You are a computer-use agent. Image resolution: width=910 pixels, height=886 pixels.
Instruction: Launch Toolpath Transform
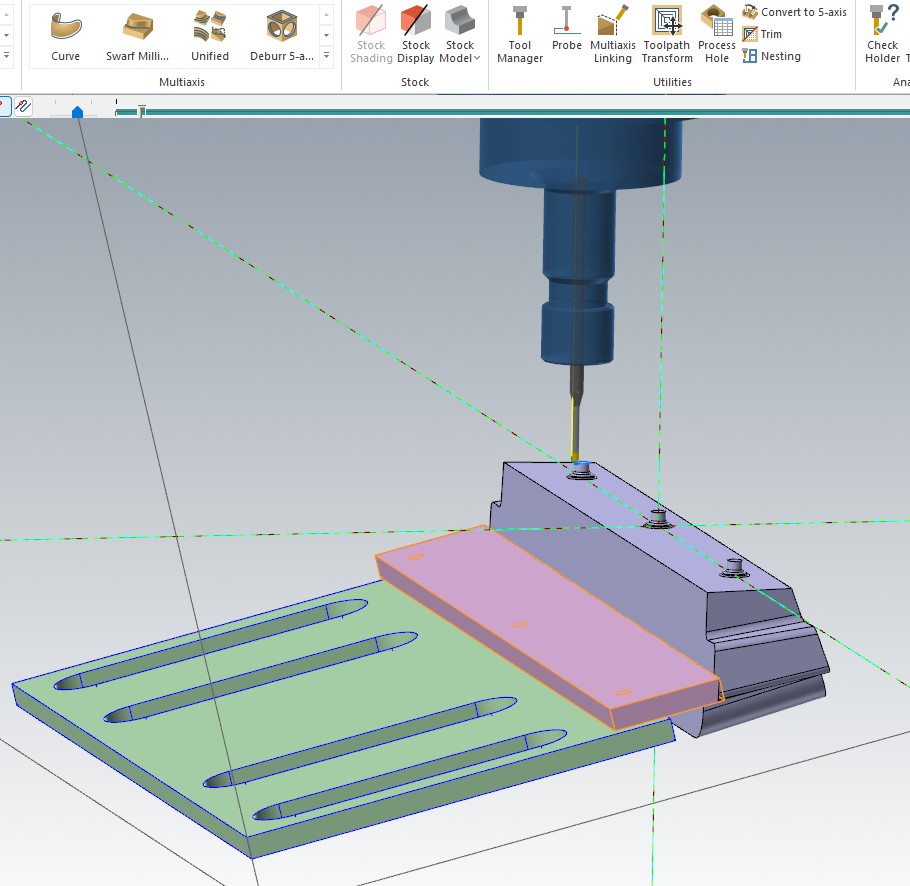tap(667, 35)
